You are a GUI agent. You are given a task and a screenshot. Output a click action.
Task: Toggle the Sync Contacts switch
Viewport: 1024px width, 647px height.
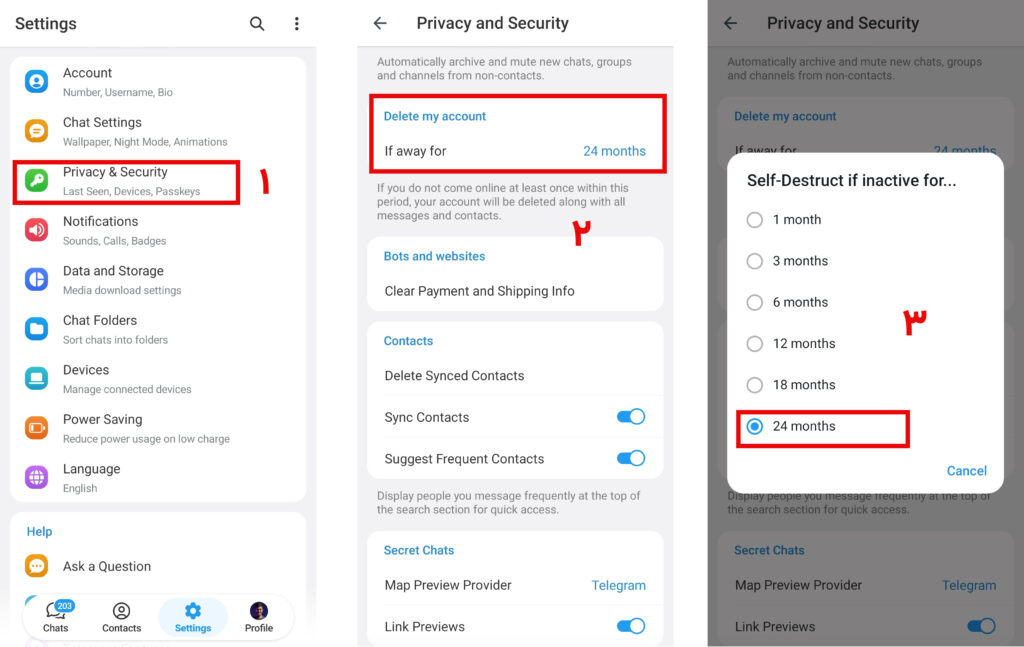pos(630,417)
